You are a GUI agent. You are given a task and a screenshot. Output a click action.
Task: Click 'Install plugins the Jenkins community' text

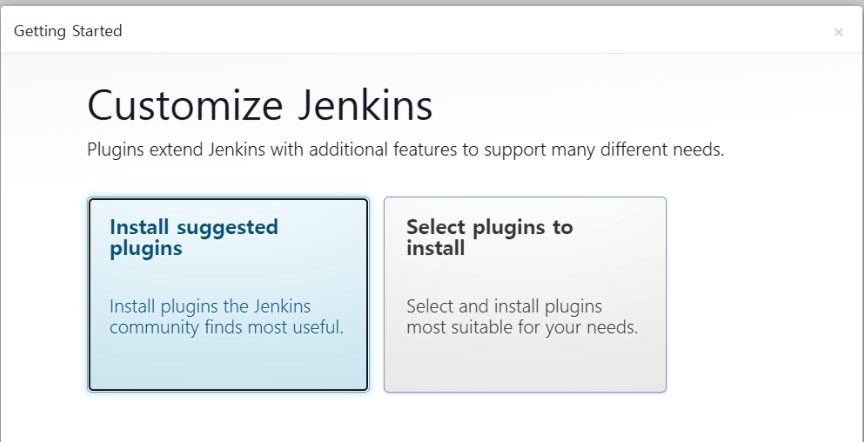[x=226, y=317]
